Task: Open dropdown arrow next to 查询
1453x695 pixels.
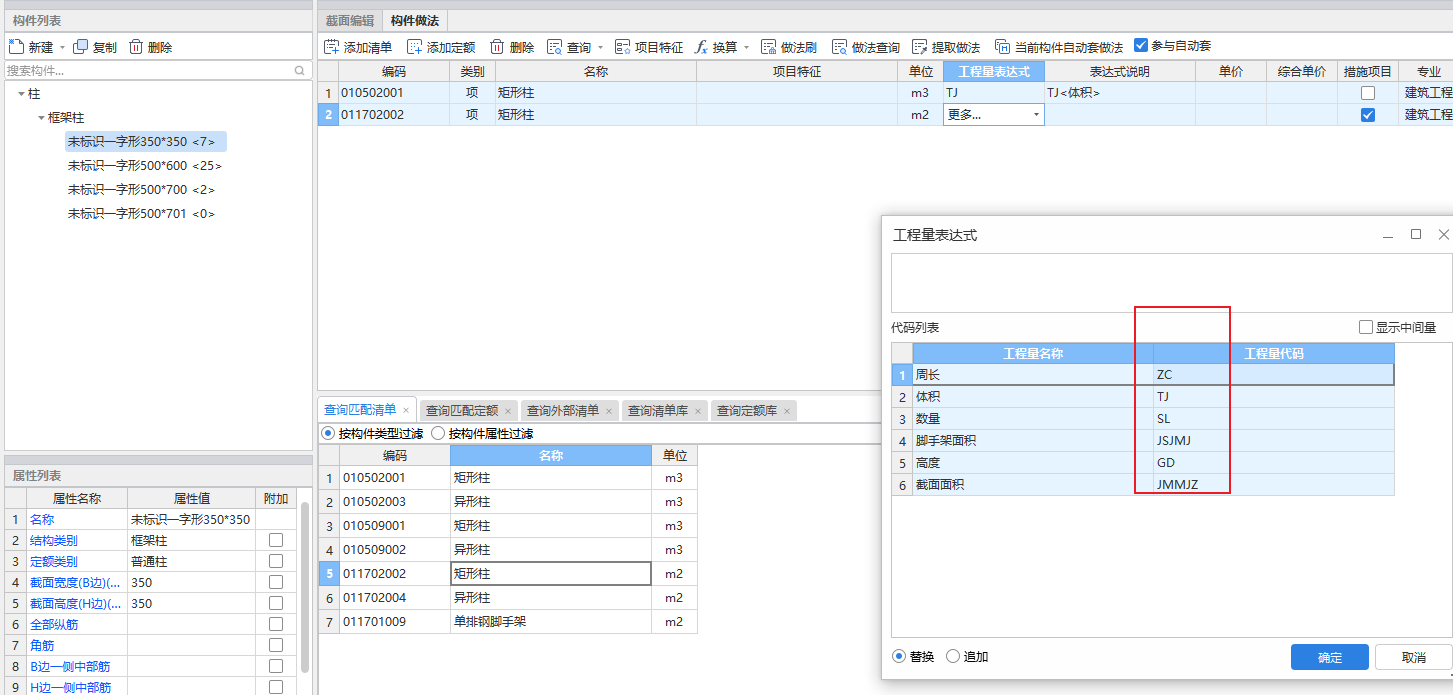Action: pos(600,47)
